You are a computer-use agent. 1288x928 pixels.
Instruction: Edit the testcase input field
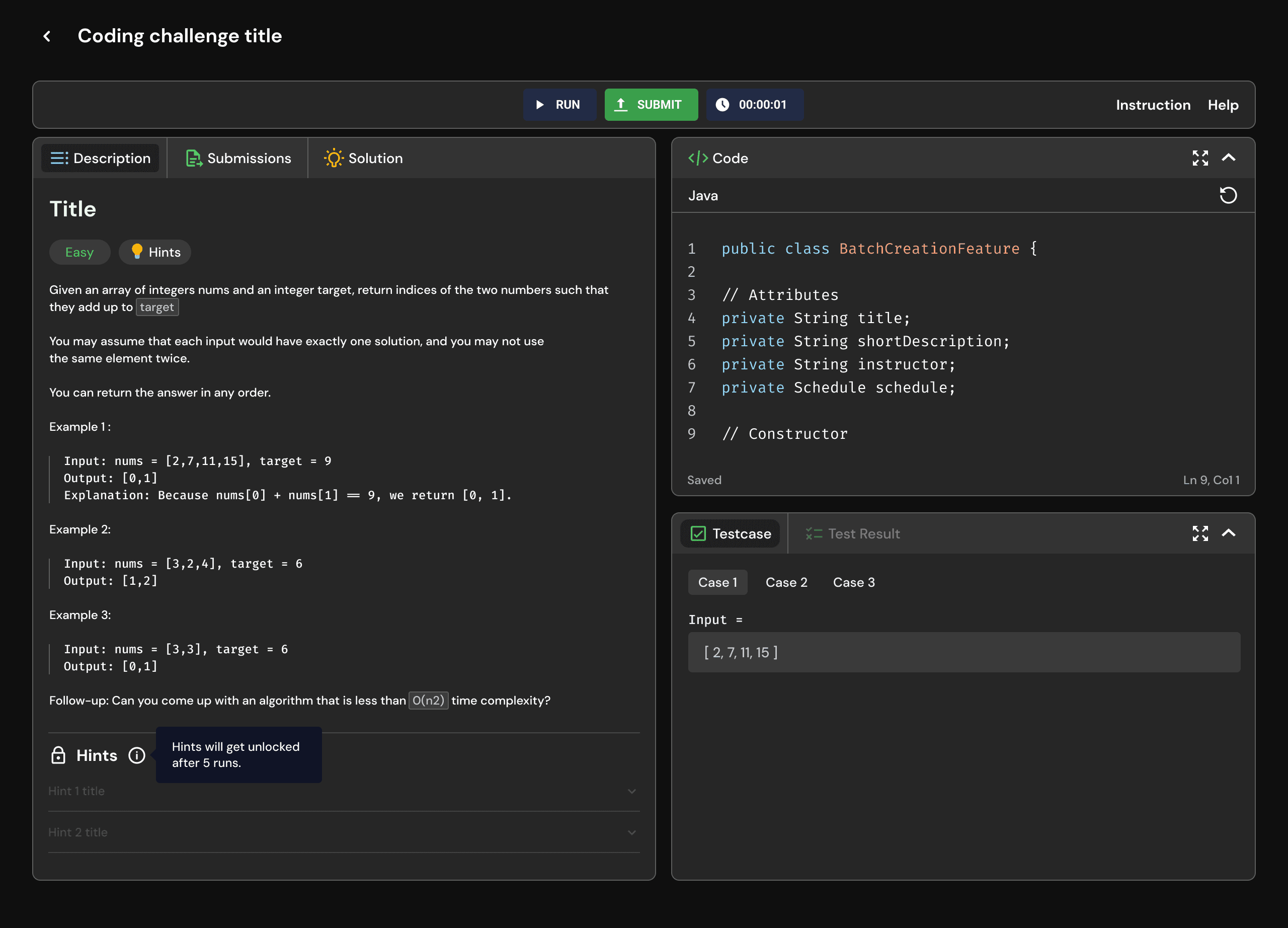[963, 652]
